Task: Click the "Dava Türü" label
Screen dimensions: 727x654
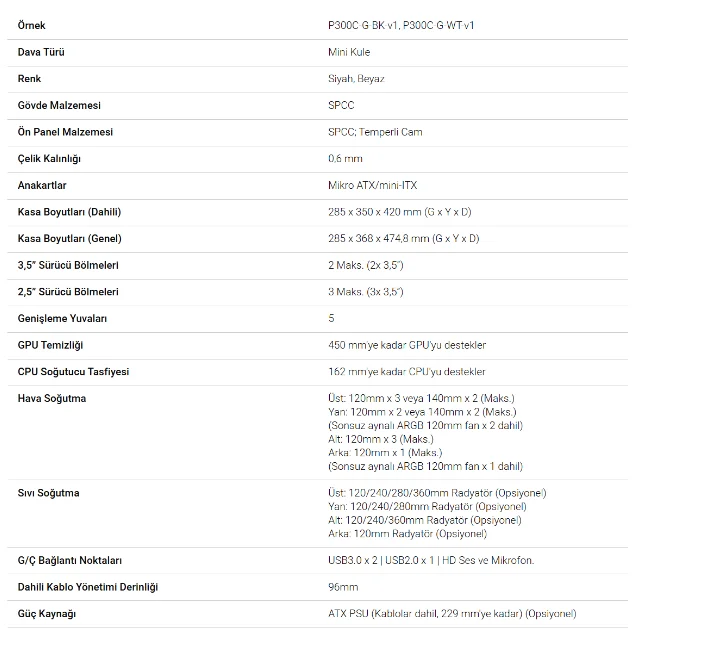Action: tap(43, 51)
